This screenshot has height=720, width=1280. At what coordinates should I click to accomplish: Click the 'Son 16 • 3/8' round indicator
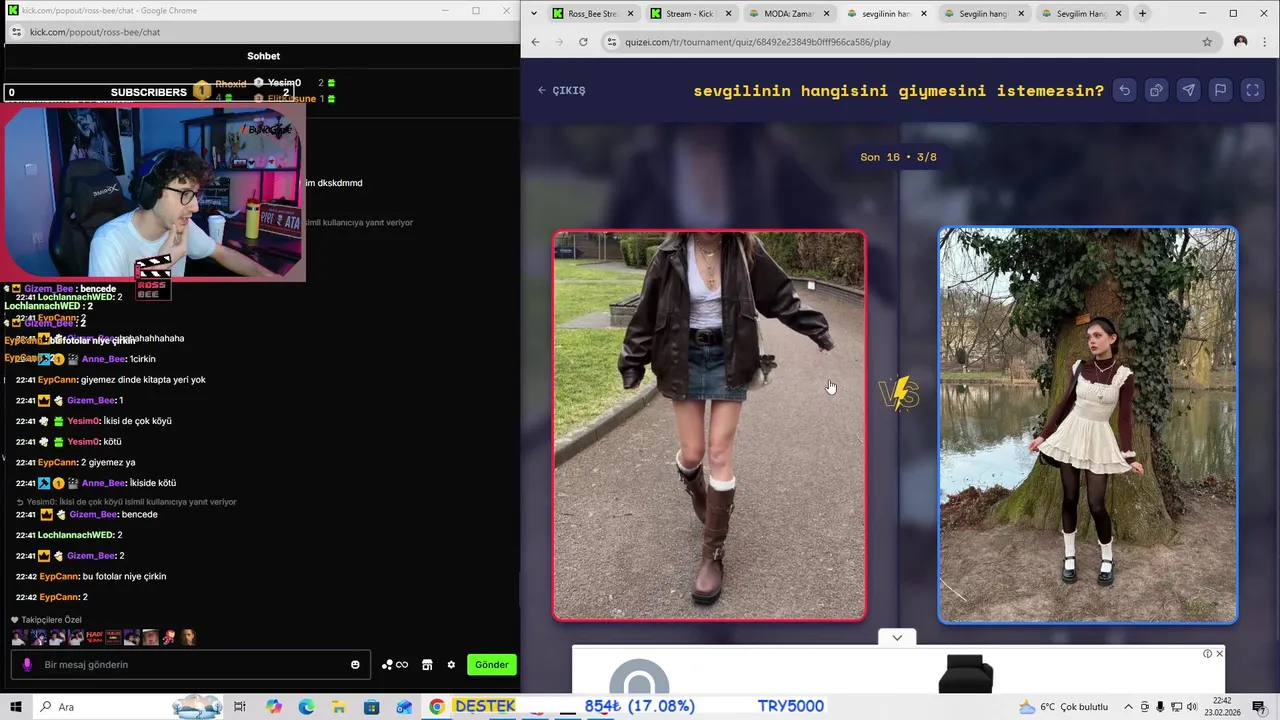pyautogui.click(x=898, y=157)
